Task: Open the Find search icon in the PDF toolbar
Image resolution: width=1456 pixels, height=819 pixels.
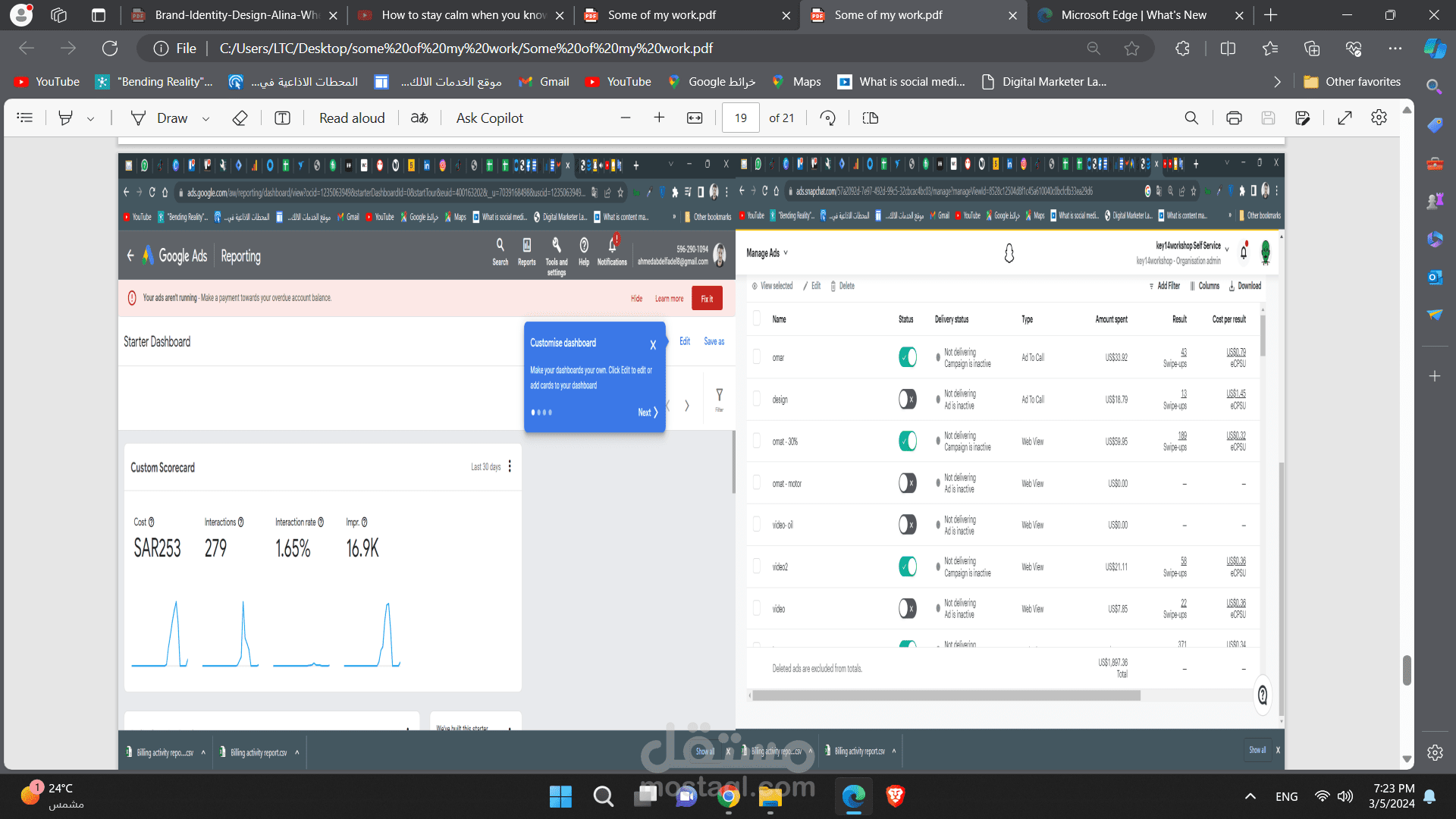Action: coord(1191,118)
